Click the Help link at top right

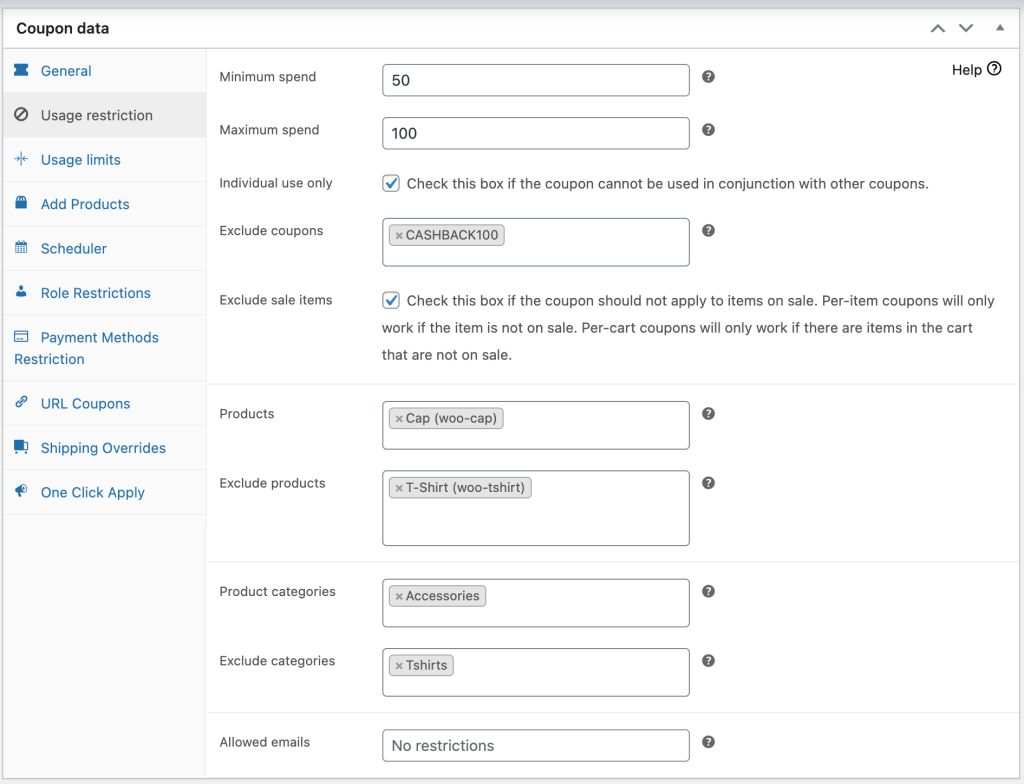click(976, 70)
